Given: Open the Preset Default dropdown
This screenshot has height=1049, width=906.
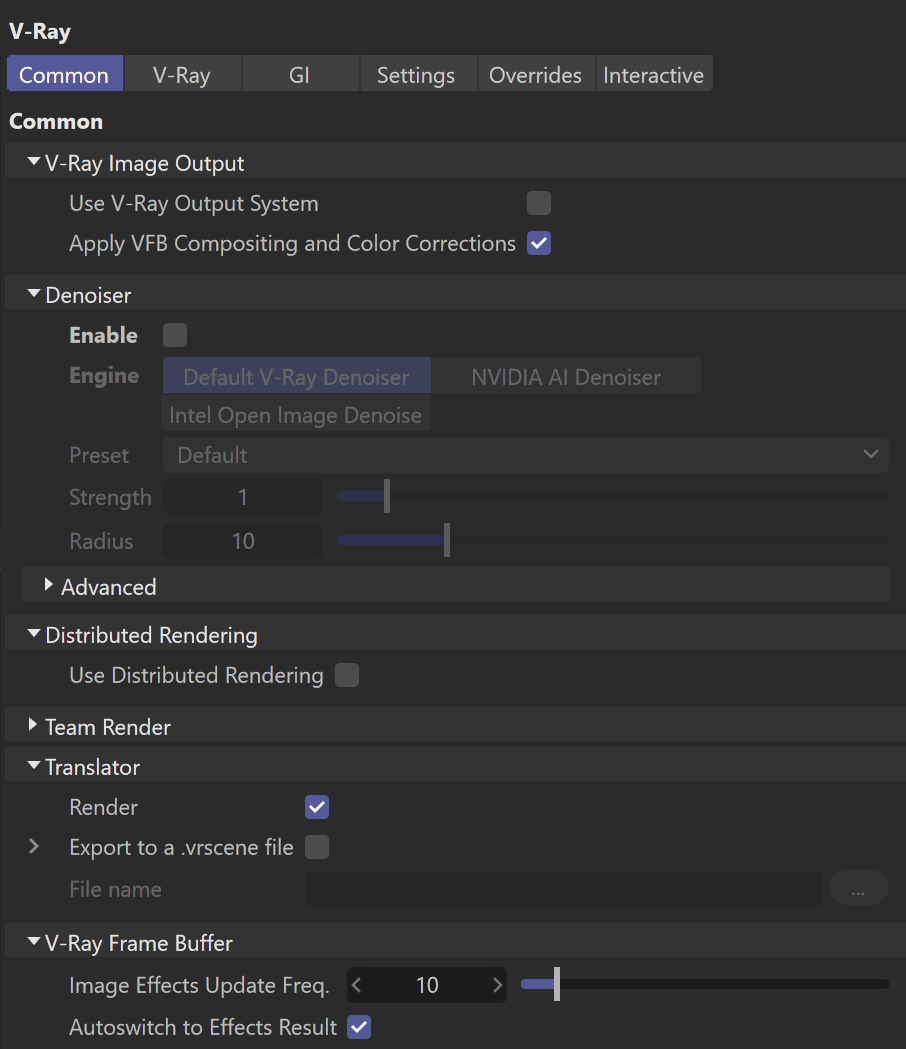Looking at the screenshot, I should point(526,455).
